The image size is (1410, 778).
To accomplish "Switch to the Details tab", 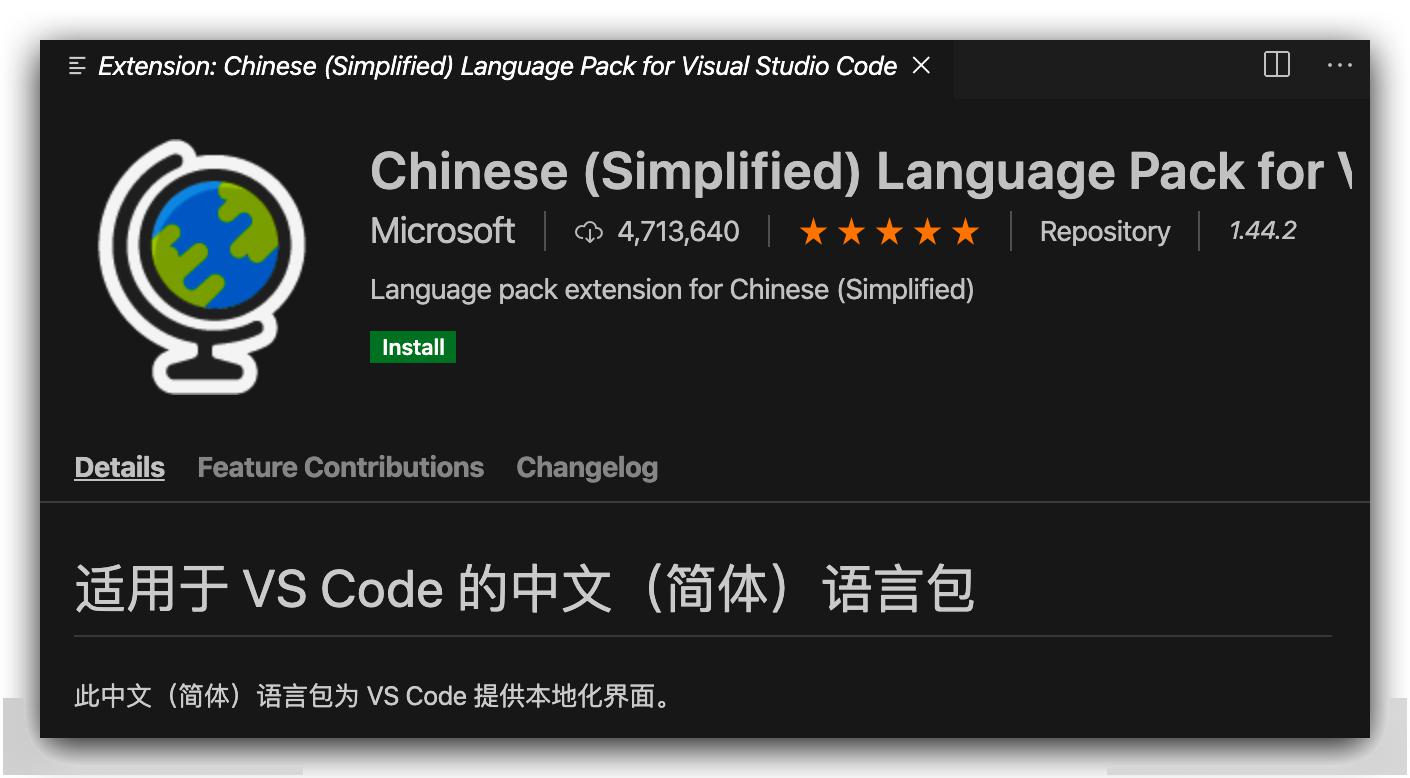I will (119, 467).
